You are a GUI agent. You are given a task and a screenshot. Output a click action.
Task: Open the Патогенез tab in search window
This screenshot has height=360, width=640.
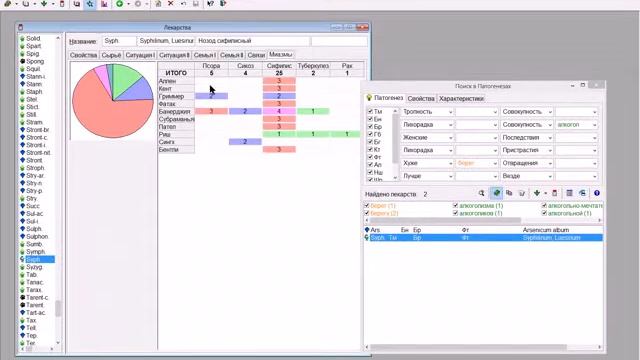pos(384,98)
